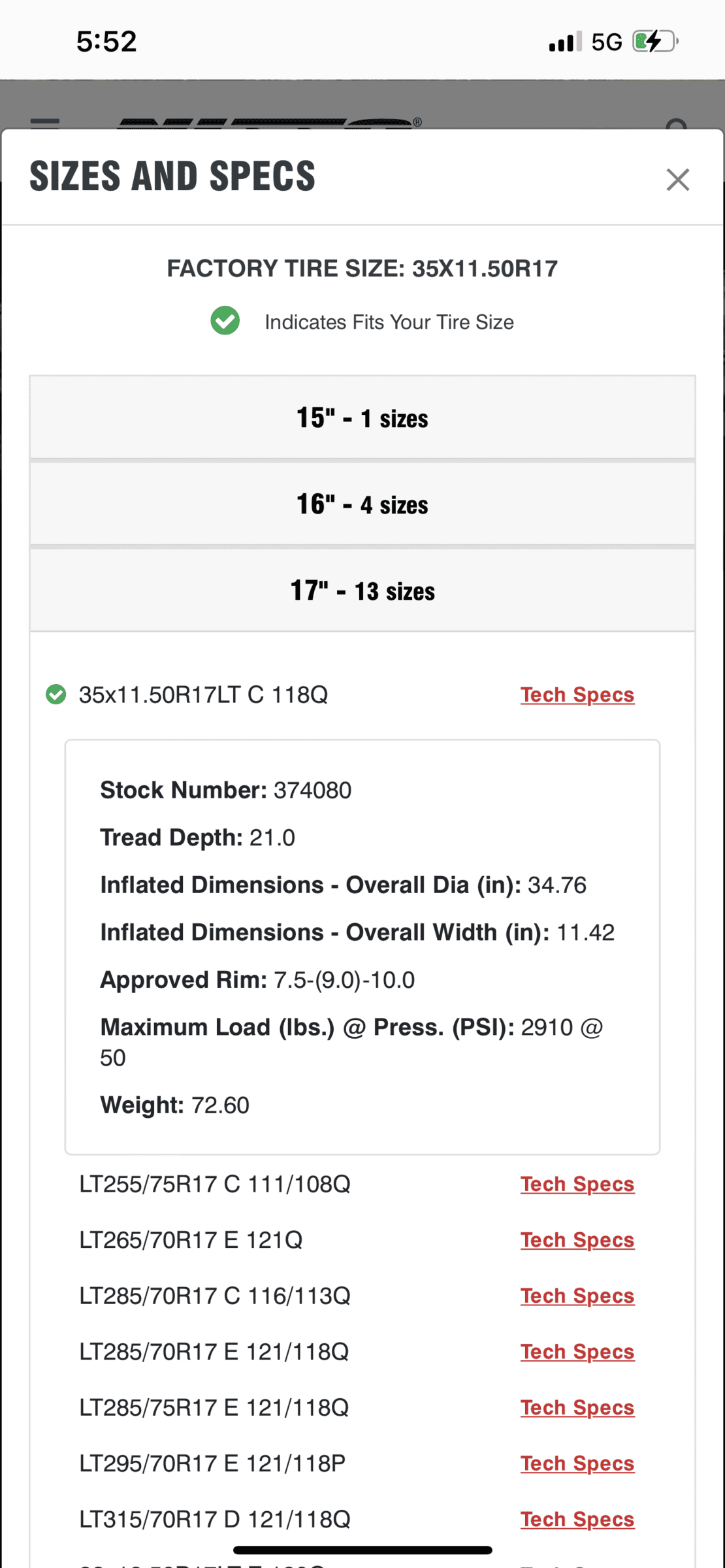
Task: Open Tech Specs for LT285/70R17 E 121/118Q
Action: [577, 1352]
